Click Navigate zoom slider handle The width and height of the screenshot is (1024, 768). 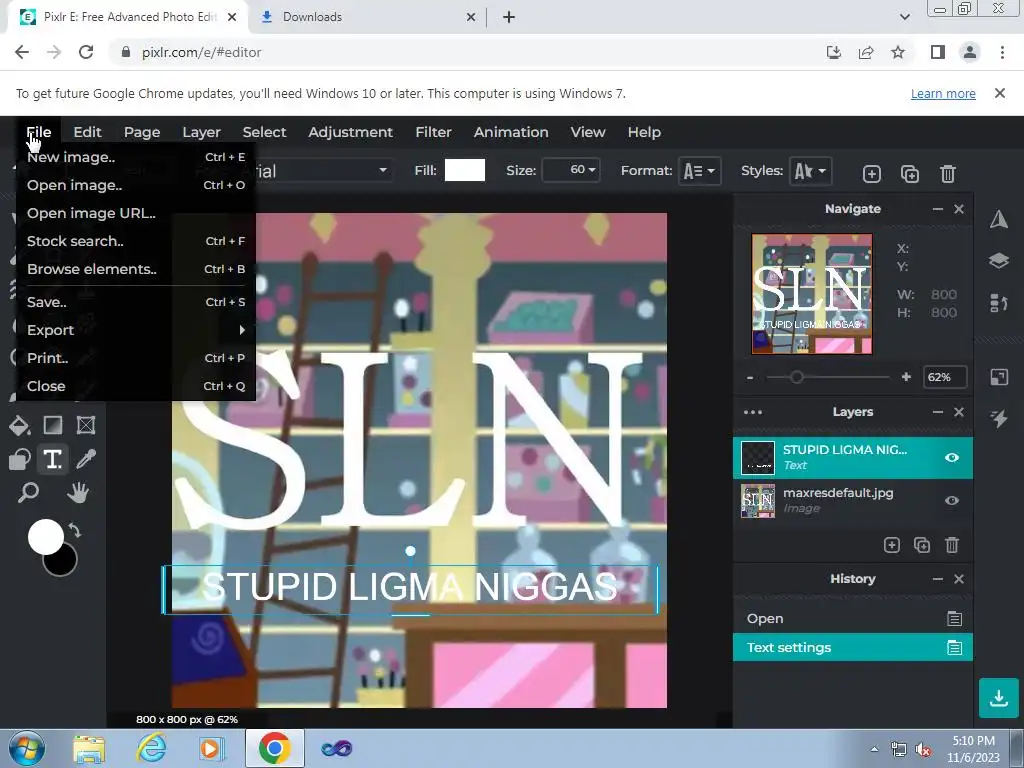tap(796, 377)
